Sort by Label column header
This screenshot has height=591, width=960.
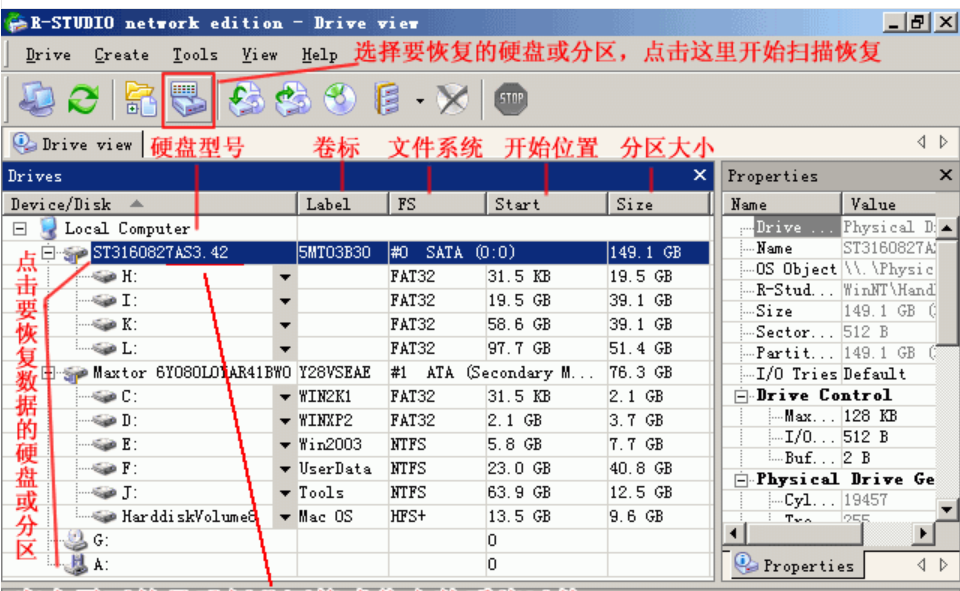tap(343, 205)
